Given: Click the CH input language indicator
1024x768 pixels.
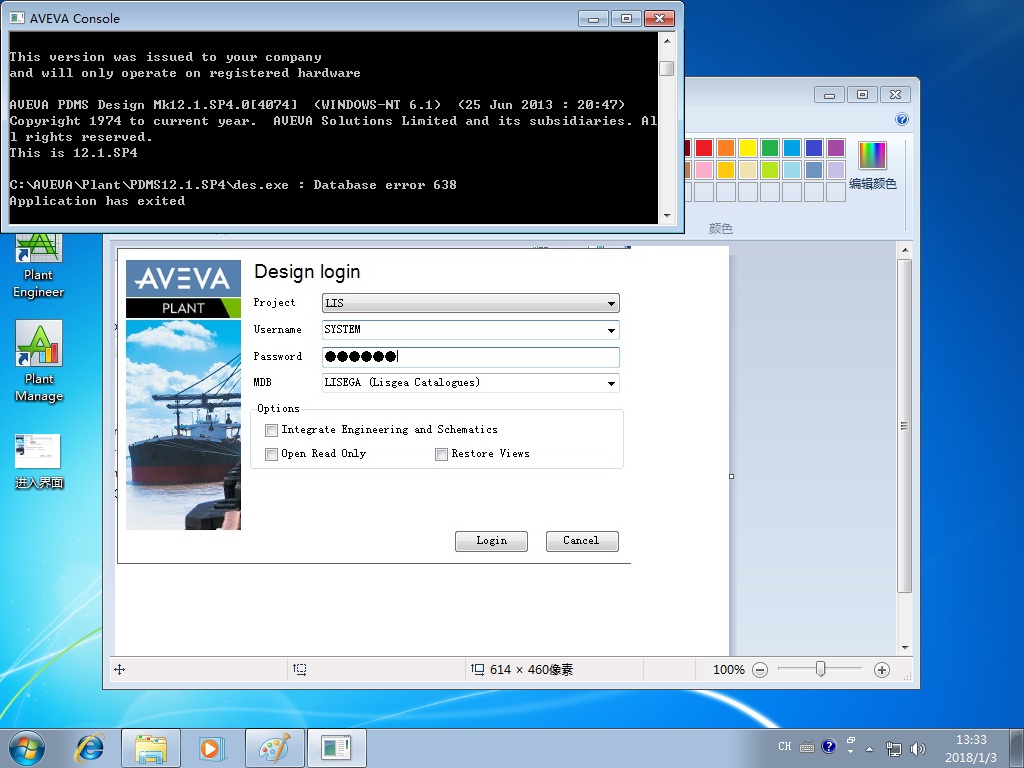Looking at the screenshot, I should [x=784, y=746].
